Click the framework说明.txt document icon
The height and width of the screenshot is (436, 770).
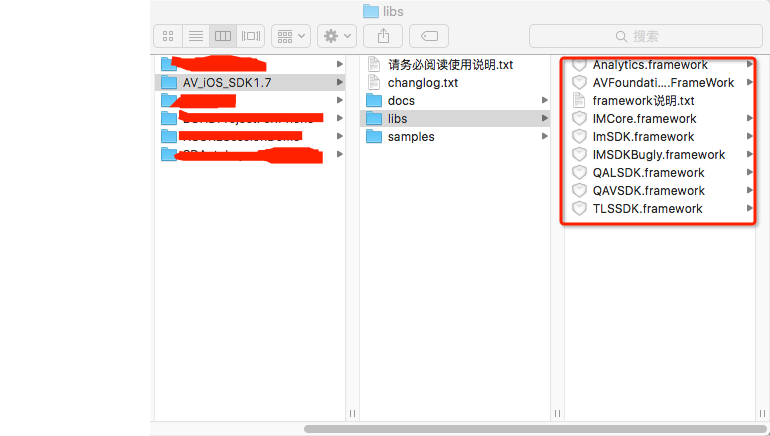(579, 100)
